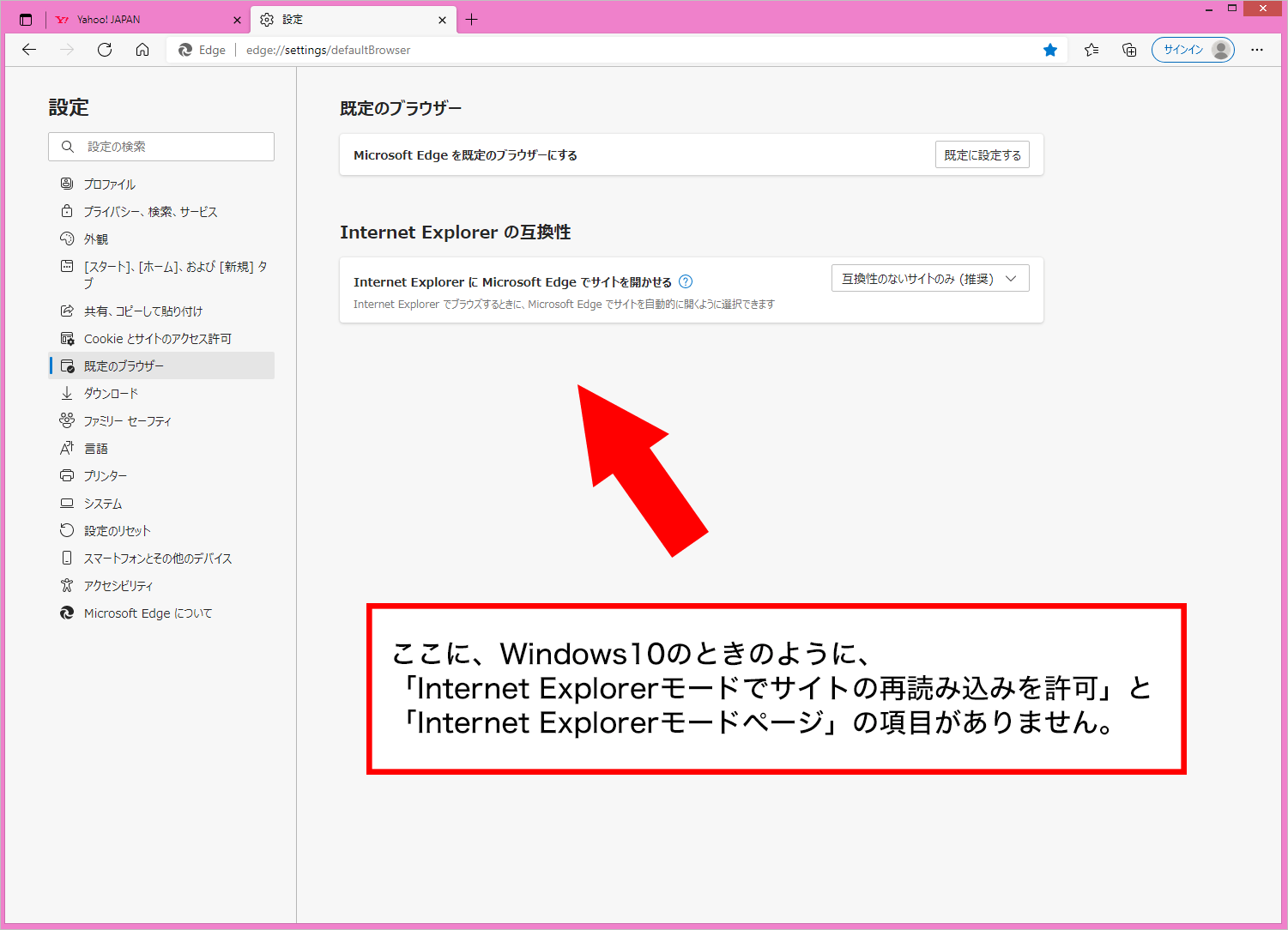Open アクセシビリティ settings
The width and height of the screenshot is (1288, 930).
point(162,586)
